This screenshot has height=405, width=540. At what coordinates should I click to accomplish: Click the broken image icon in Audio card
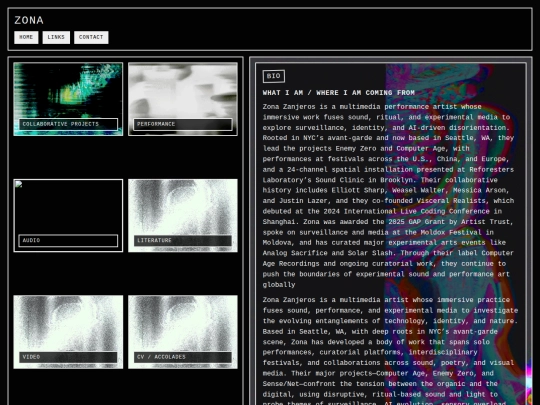19,184
